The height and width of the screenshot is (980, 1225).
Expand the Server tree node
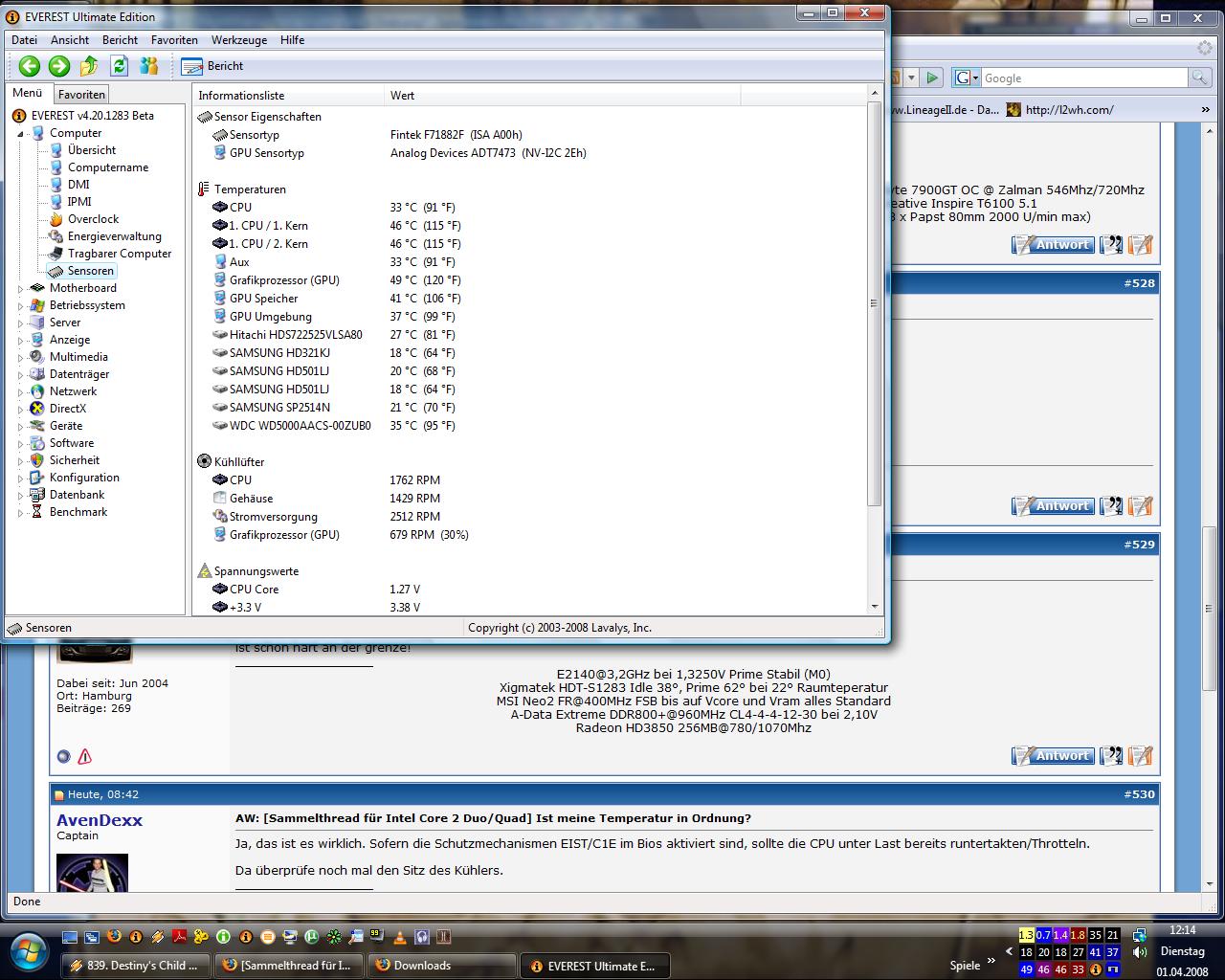coord(20,323)
